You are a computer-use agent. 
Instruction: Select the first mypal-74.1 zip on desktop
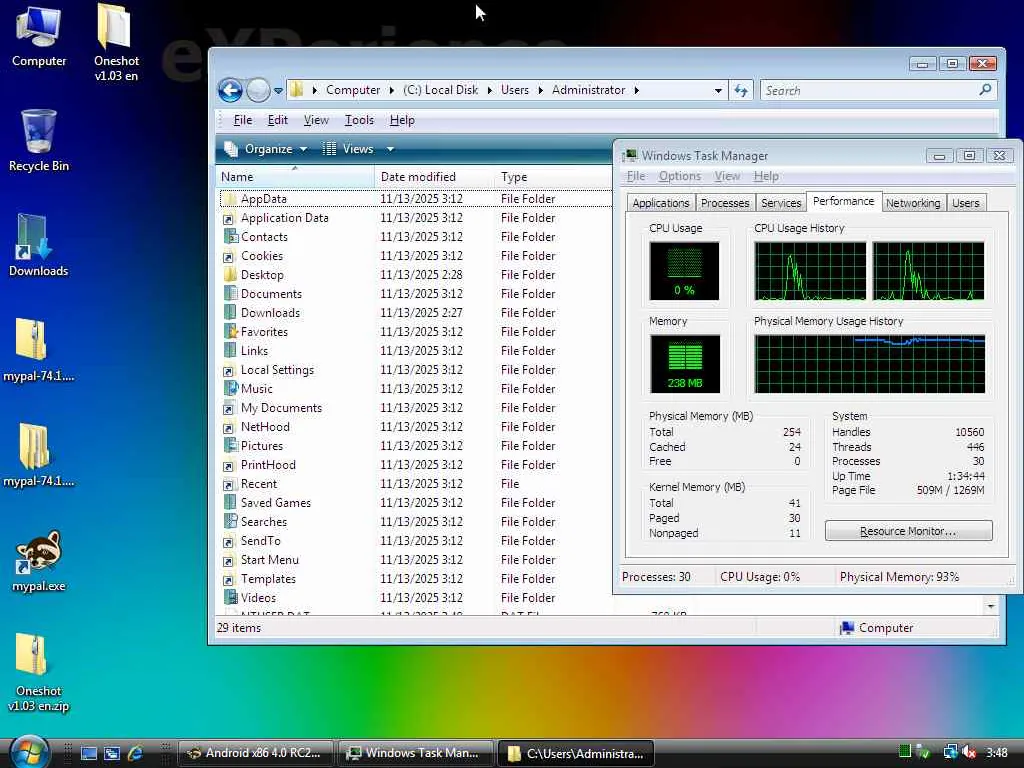[39, 349]
